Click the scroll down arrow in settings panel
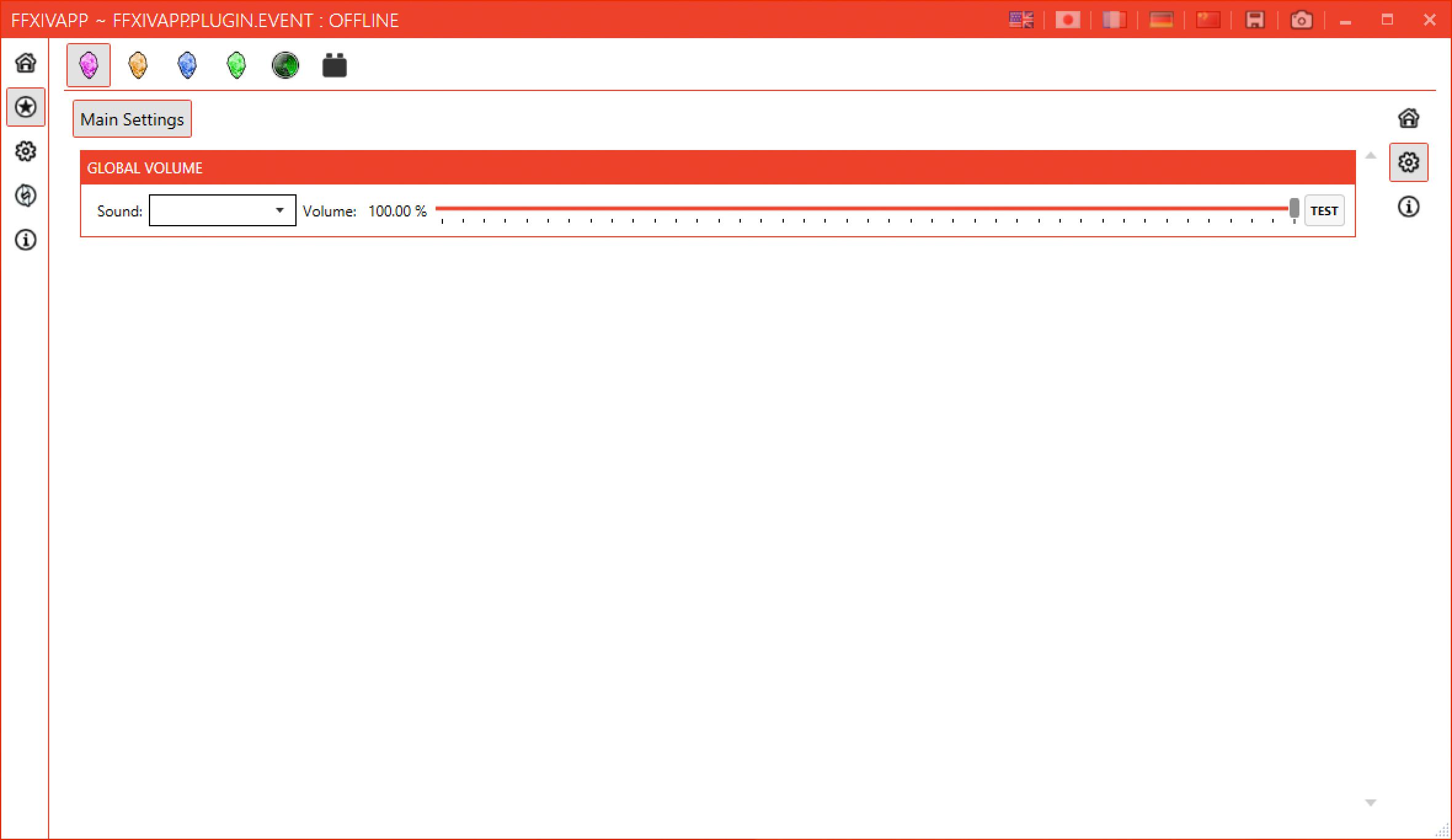This screenshot has width=1452, height=840. pos(1370,802)
